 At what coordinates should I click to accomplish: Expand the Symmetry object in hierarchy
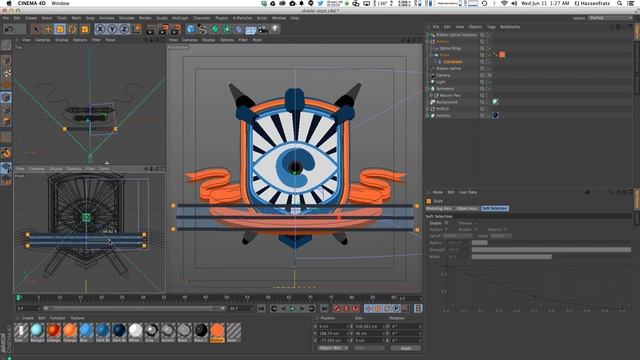coord(427,89)
